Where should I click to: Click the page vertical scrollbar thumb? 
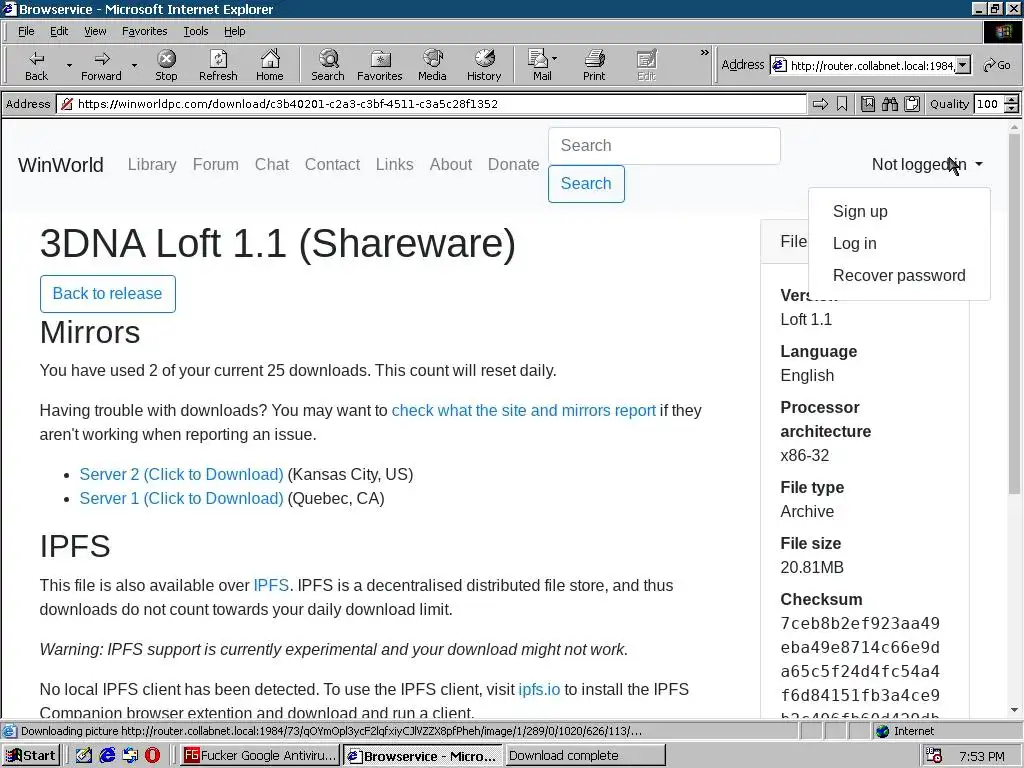pos(1014,313)
